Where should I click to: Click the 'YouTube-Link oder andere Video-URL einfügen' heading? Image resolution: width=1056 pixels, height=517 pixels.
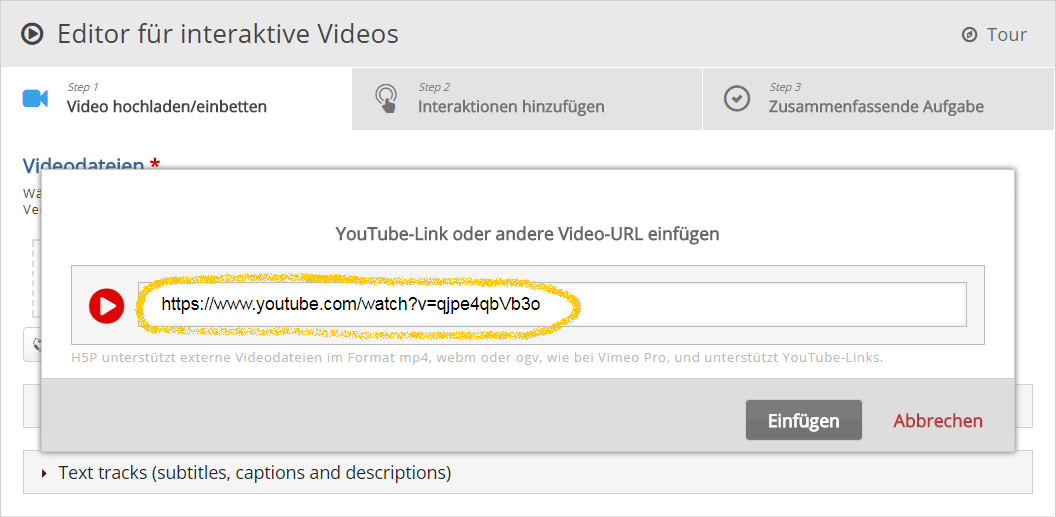[x=527, y=234]
